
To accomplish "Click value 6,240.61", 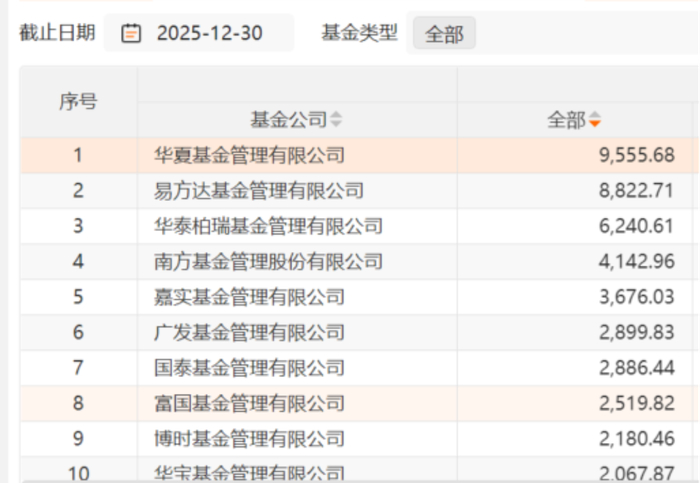I will point(636,226).
